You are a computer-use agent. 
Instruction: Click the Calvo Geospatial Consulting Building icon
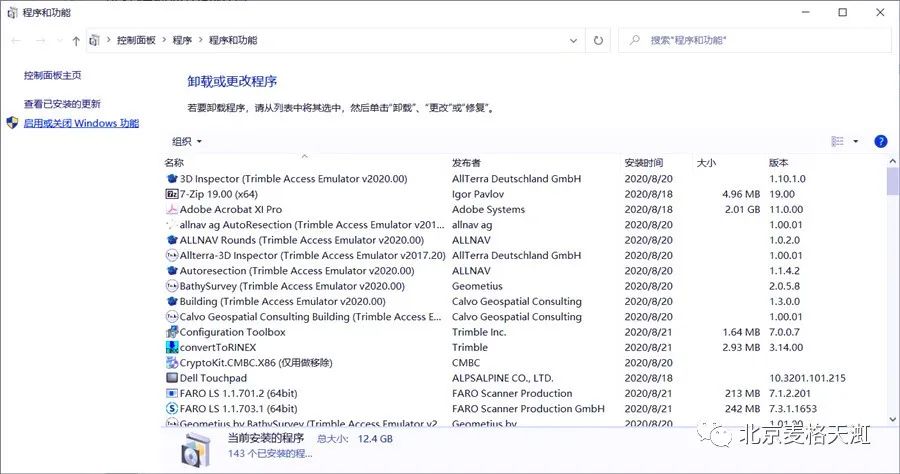(x=172, y=317)
